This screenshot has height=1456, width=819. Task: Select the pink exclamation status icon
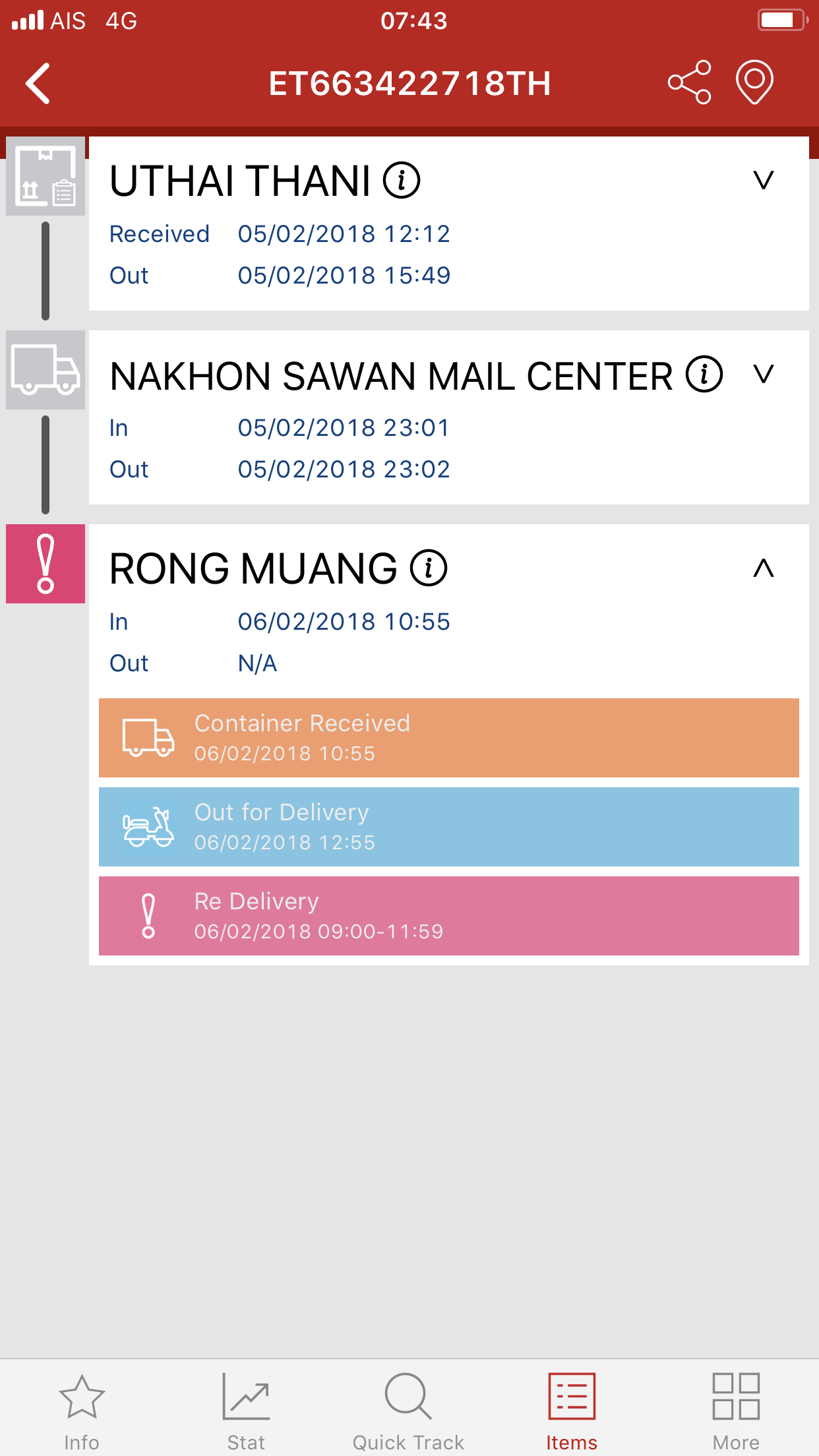pyautogui.click(x=45, y=564)
